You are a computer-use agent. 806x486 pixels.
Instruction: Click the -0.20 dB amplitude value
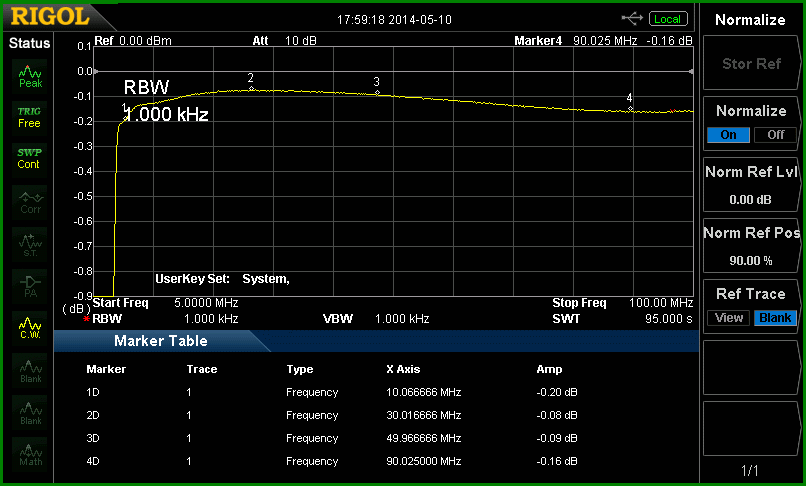pos(557,392)
